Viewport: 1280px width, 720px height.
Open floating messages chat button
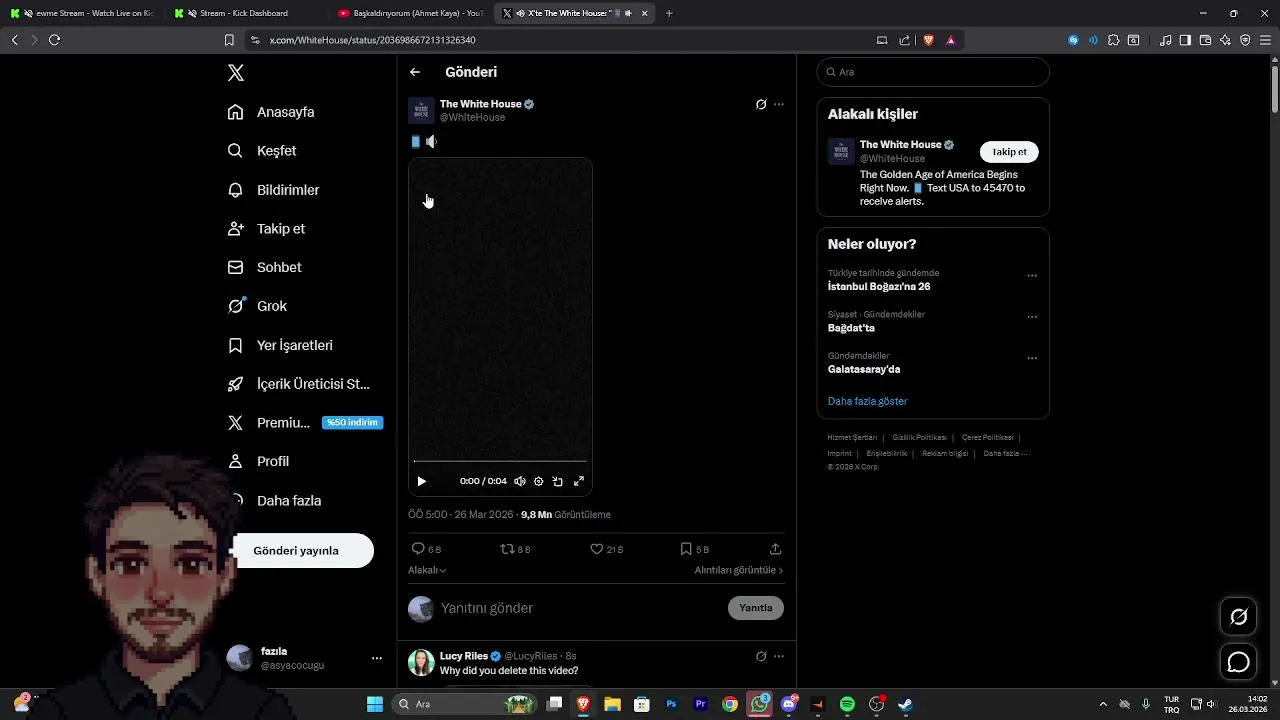coord(1238,662)
